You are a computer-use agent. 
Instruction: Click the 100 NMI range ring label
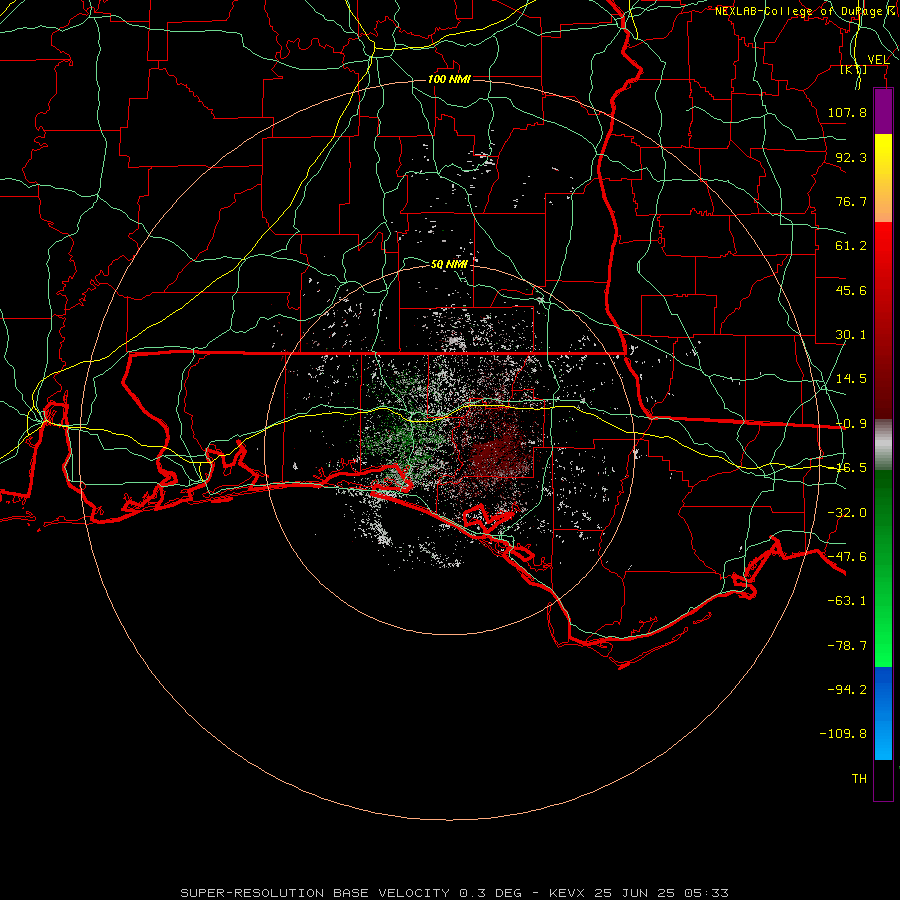click(449, 79)
